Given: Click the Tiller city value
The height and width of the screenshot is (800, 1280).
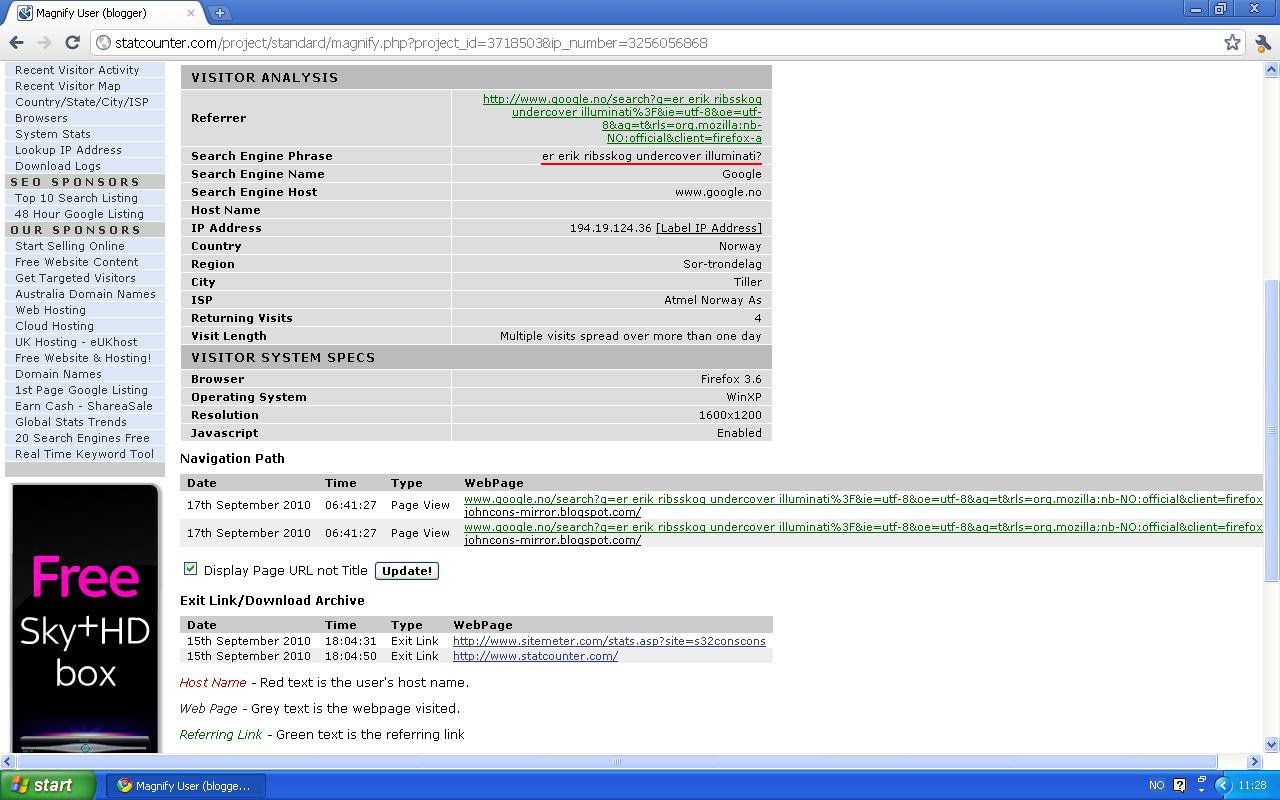Looking at the screenshot, I should pyautogui.click(x=747, y=282).
